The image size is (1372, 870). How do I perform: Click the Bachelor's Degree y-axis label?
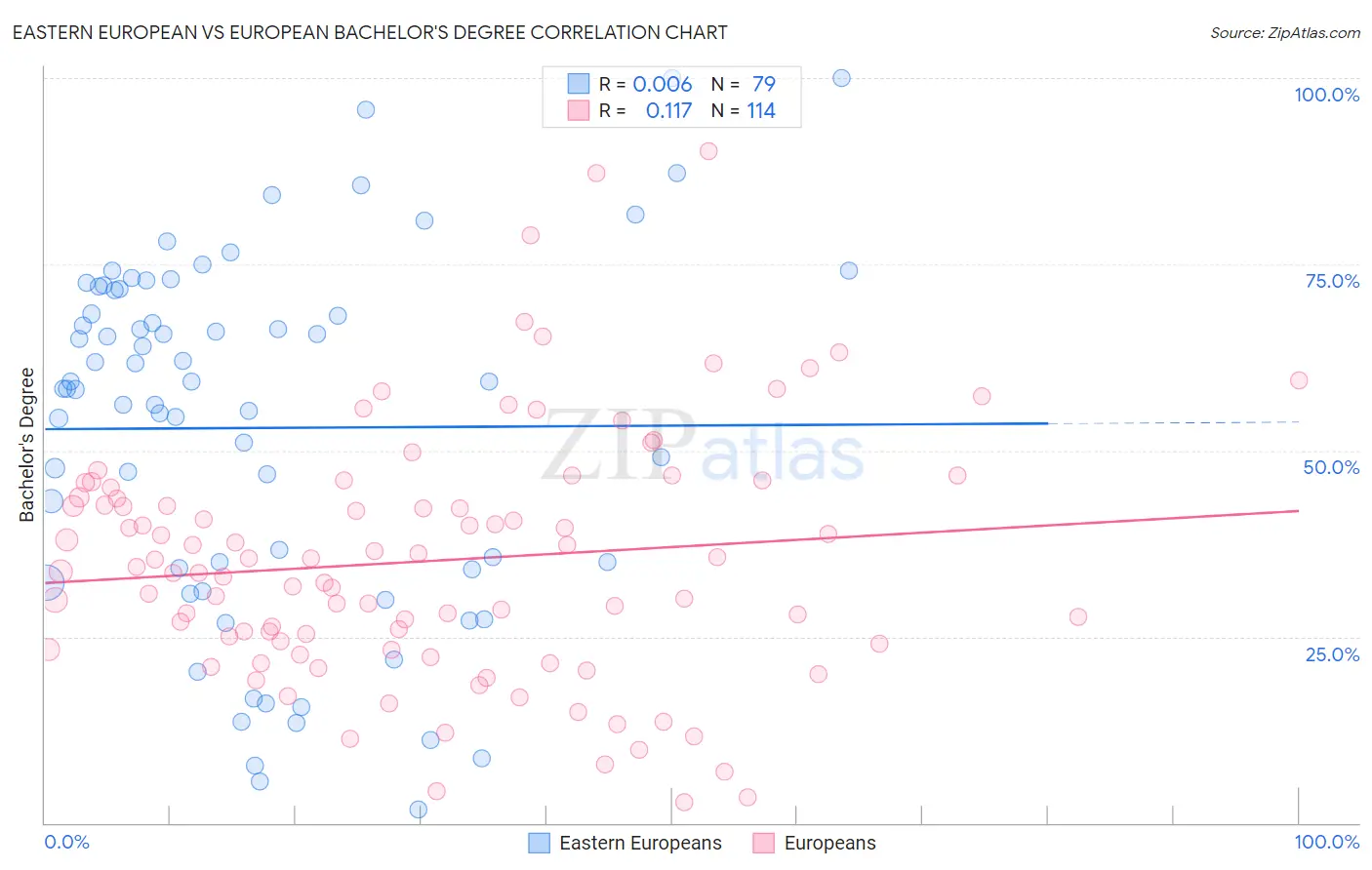(27, 445)
